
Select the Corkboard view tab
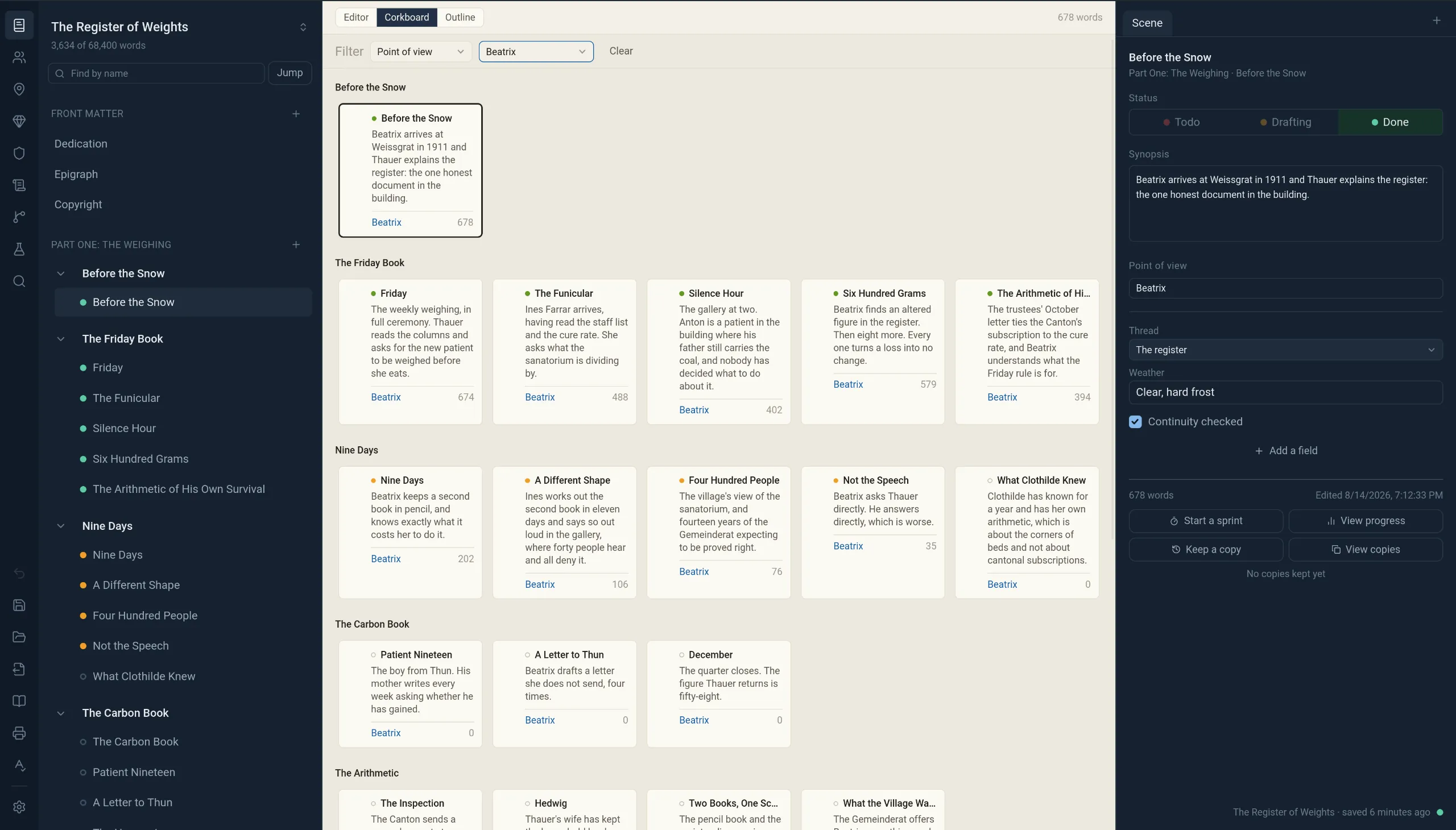click(x=407, y=17)
